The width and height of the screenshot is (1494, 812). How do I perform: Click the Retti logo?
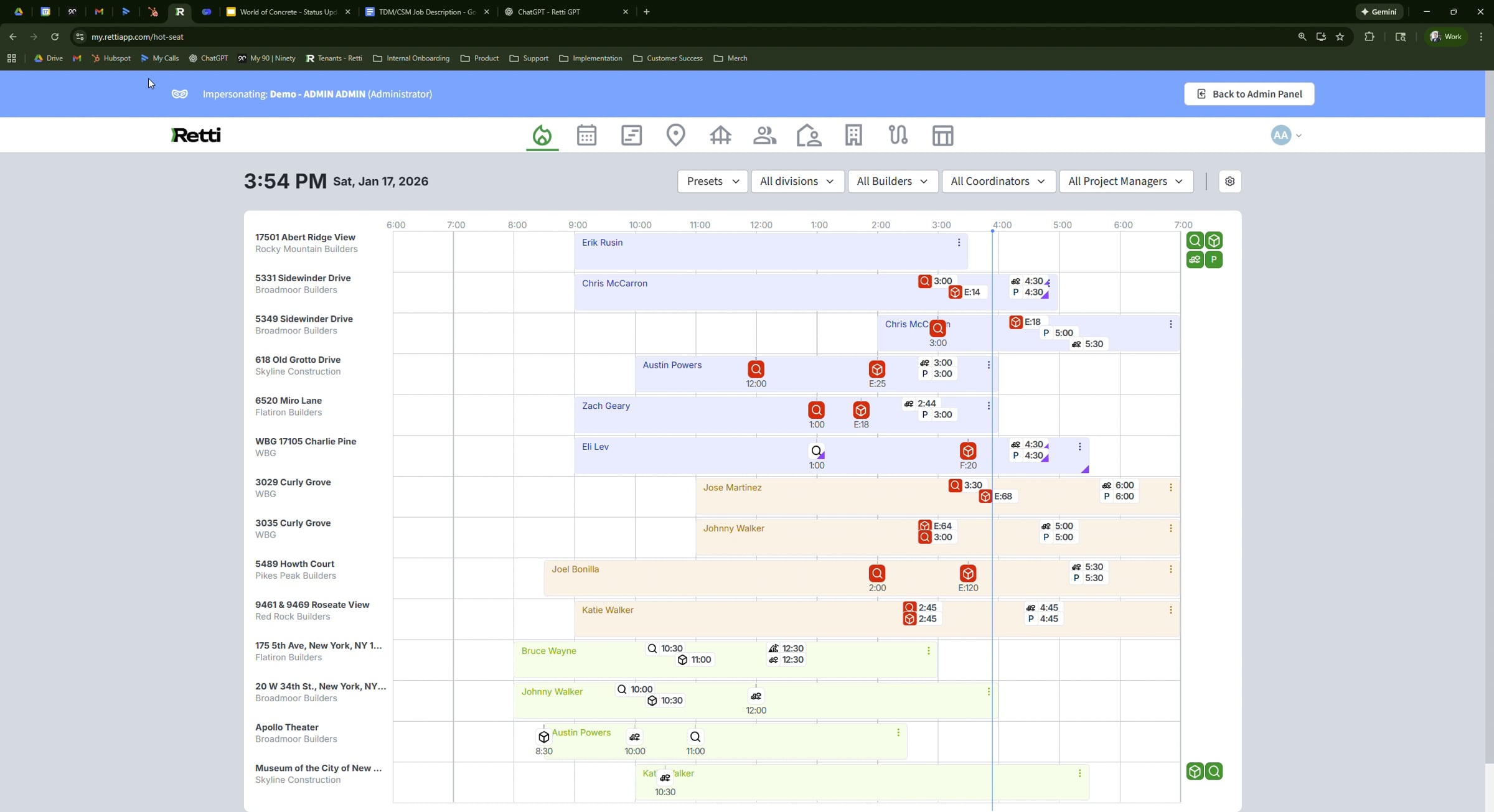195,135
